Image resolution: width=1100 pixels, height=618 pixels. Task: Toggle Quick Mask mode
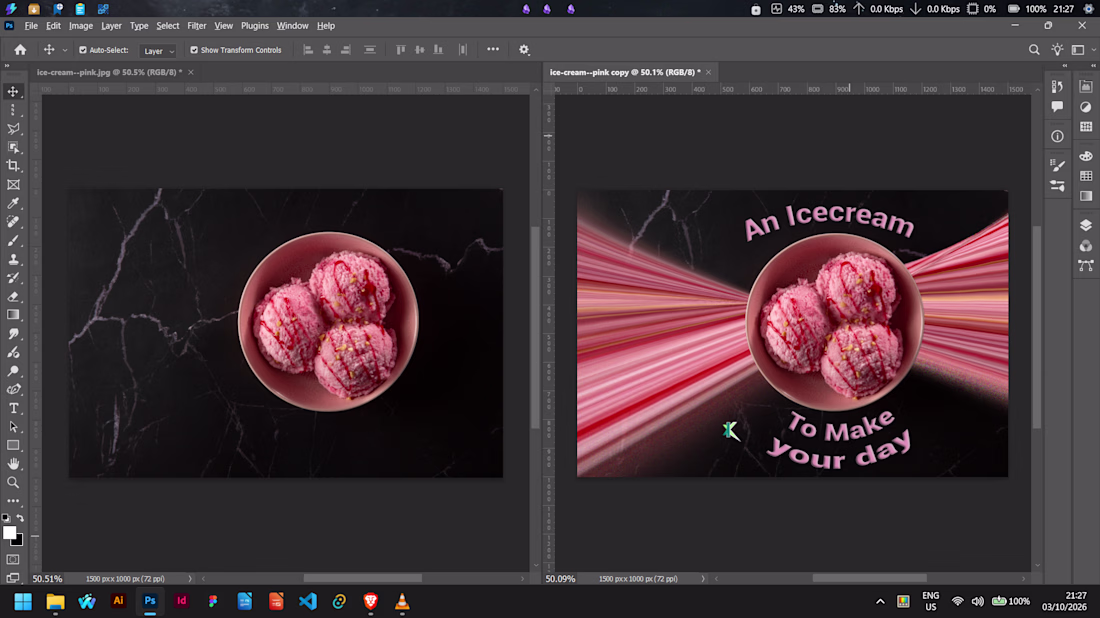(x=13, y=560)
